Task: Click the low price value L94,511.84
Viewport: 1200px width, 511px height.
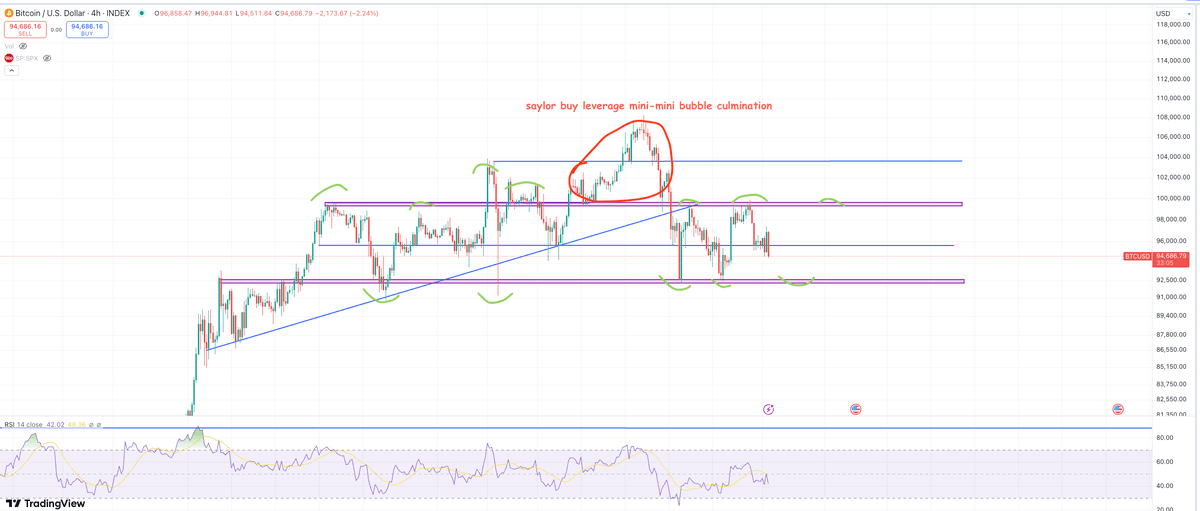Action: (254, 13)
